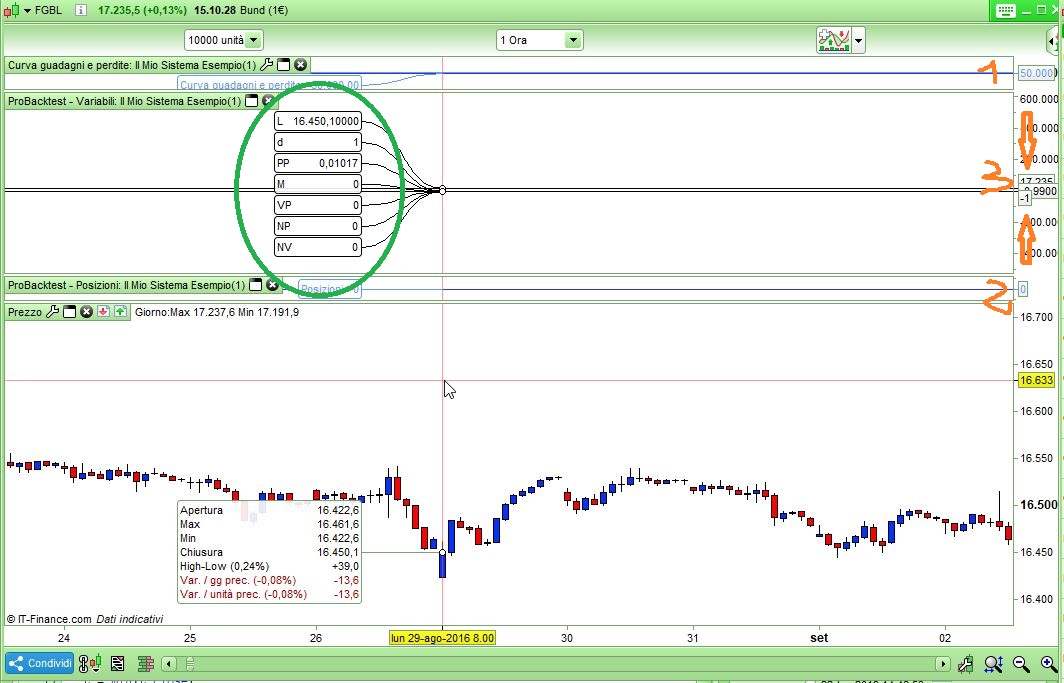Expand the indicators toolbar dropdown arrow

point(858,41)
